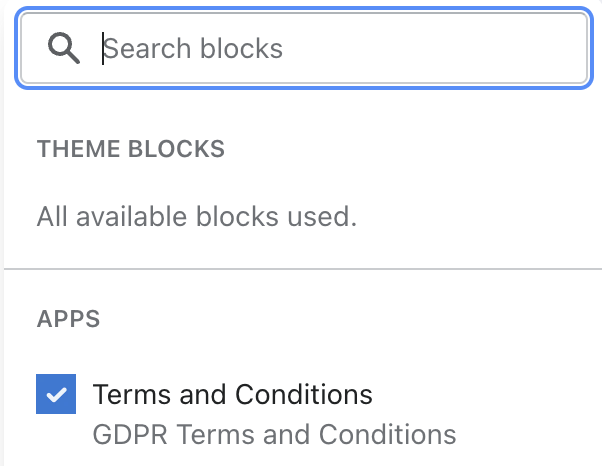Click the white checkmark inside blue square

(56, 395)
